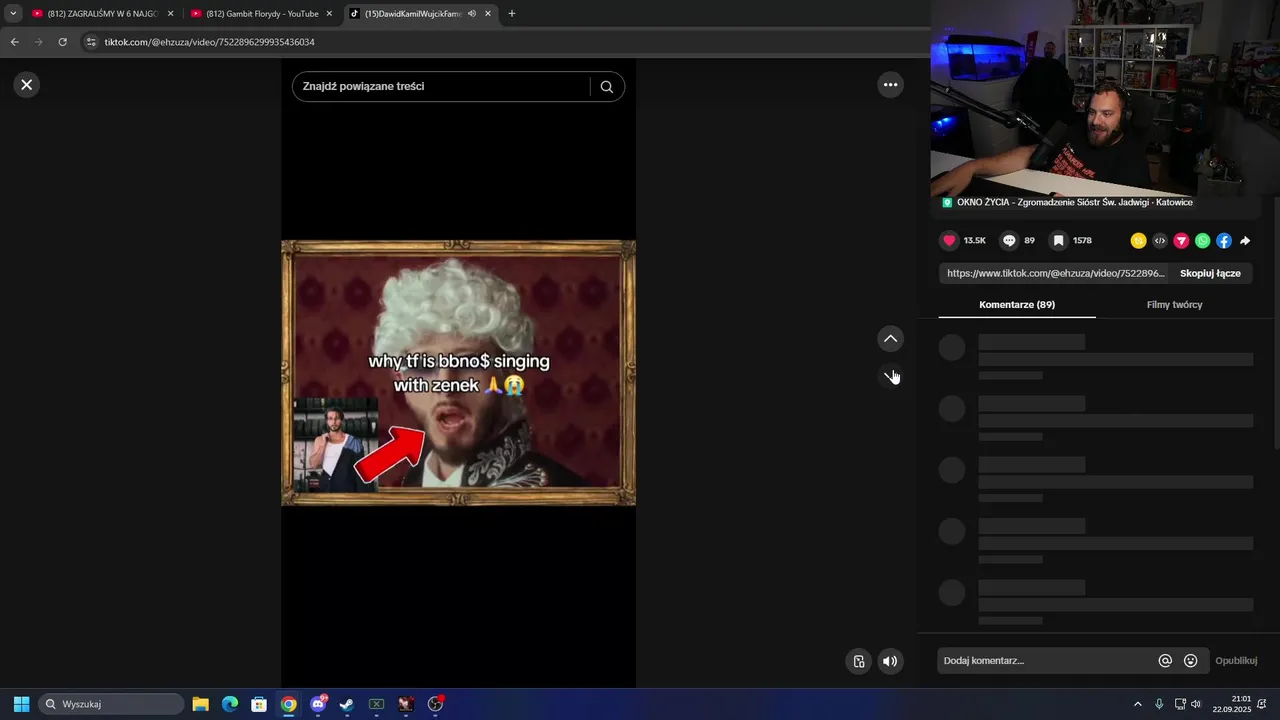The width and height of the screenshot is (1280, 720).
Task: Open clock showing 21:01 22.09.2025
Action: (x=1231, y=704)
